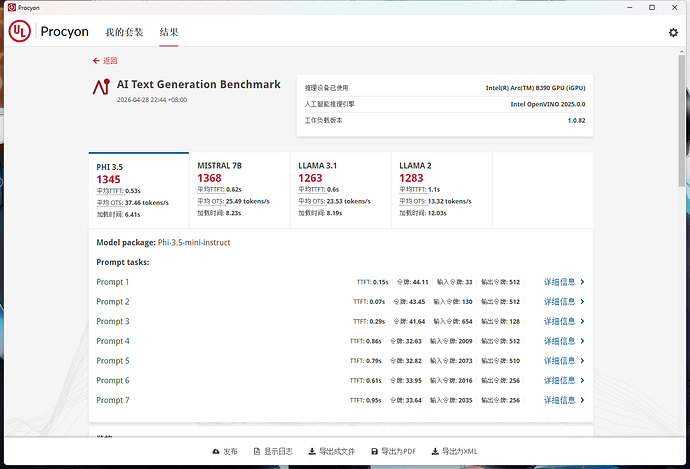690x469 pixels.
Task: Click the publish cloud icon
Action: tap(216, 451)
